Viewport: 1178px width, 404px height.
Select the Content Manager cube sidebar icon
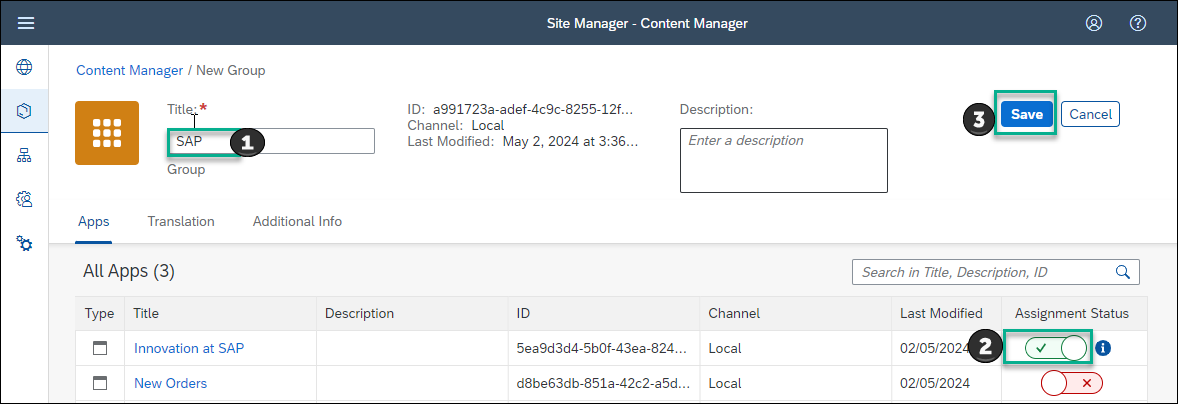[x=25, y=111]
